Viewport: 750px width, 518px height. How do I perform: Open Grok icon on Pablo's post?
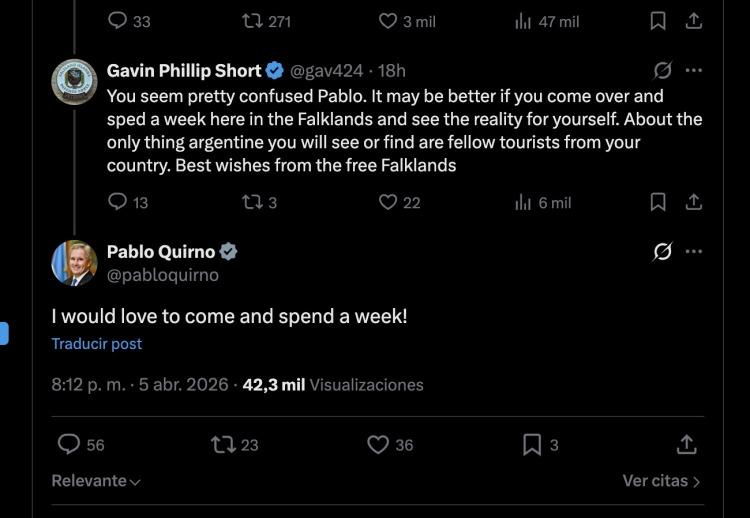click(x=662, y=252)
